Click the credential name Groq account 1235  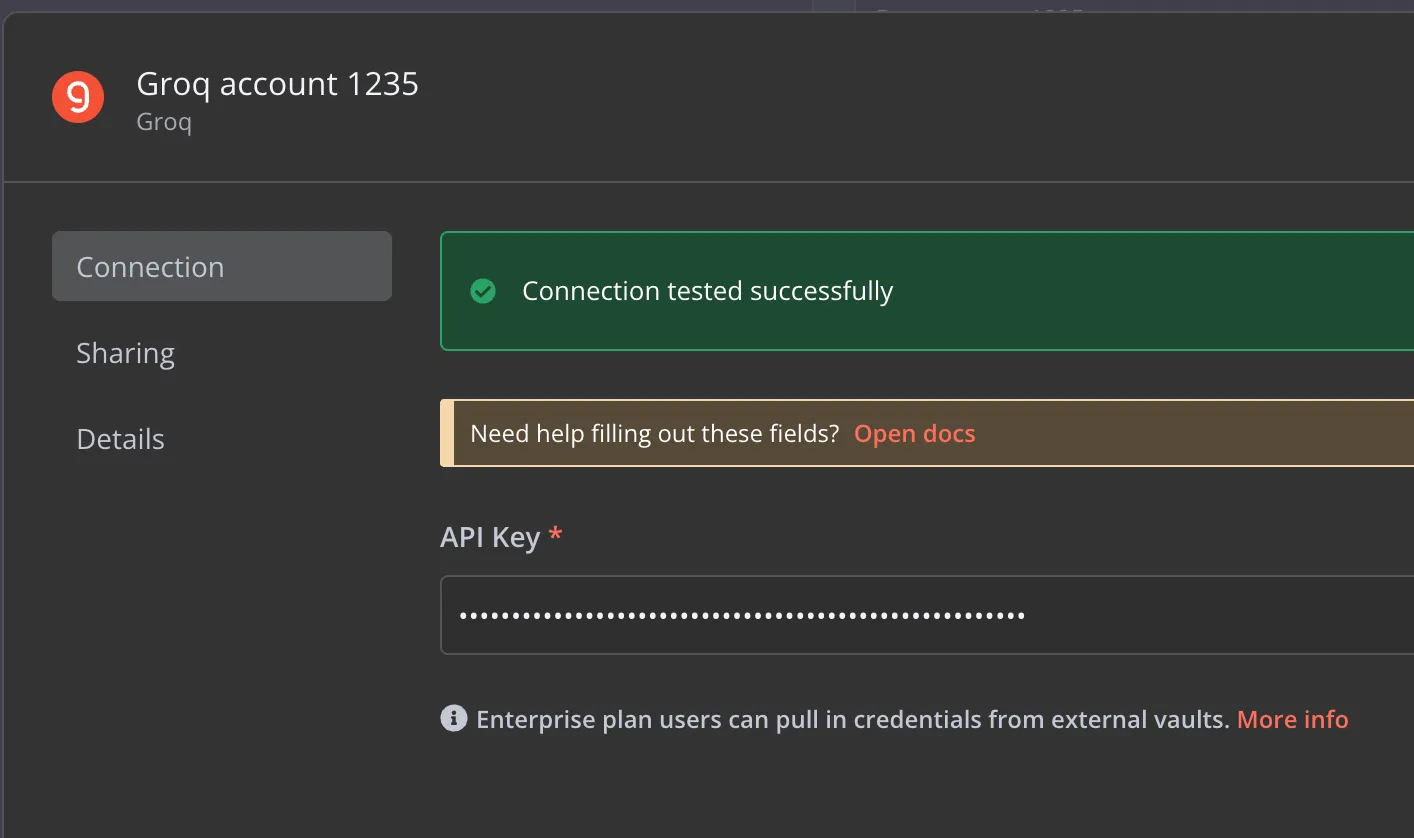pyautogui.click(x=277, y=84)
